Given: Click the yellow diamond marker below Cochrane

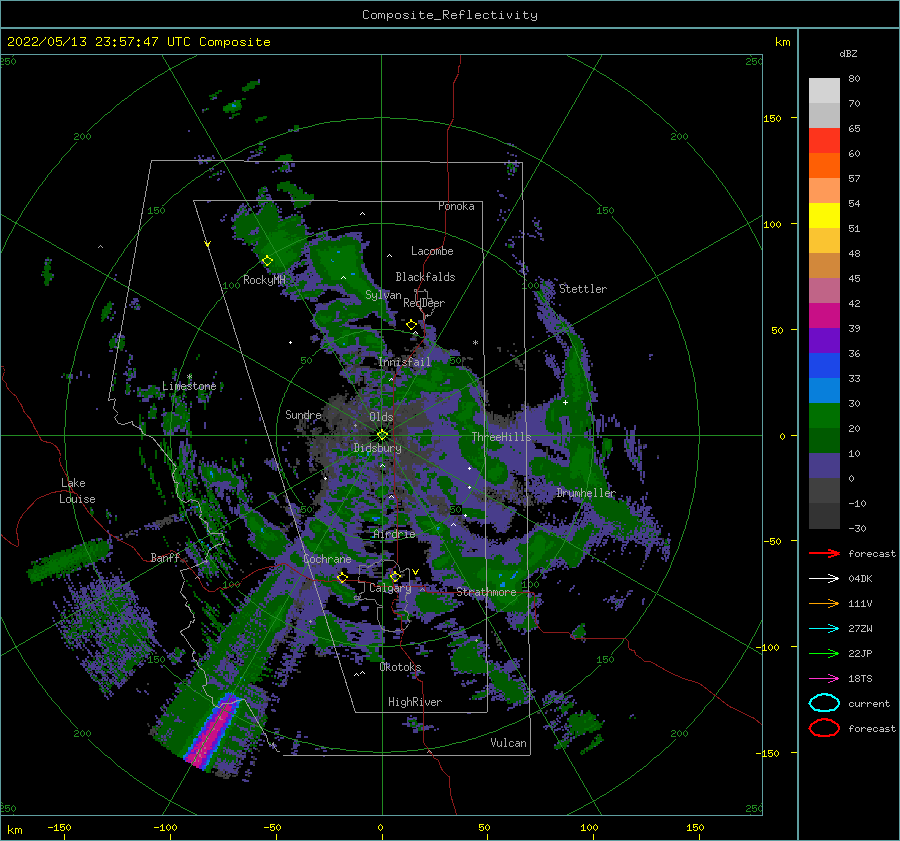Looking at the screenshot, I should click(343, 577).
